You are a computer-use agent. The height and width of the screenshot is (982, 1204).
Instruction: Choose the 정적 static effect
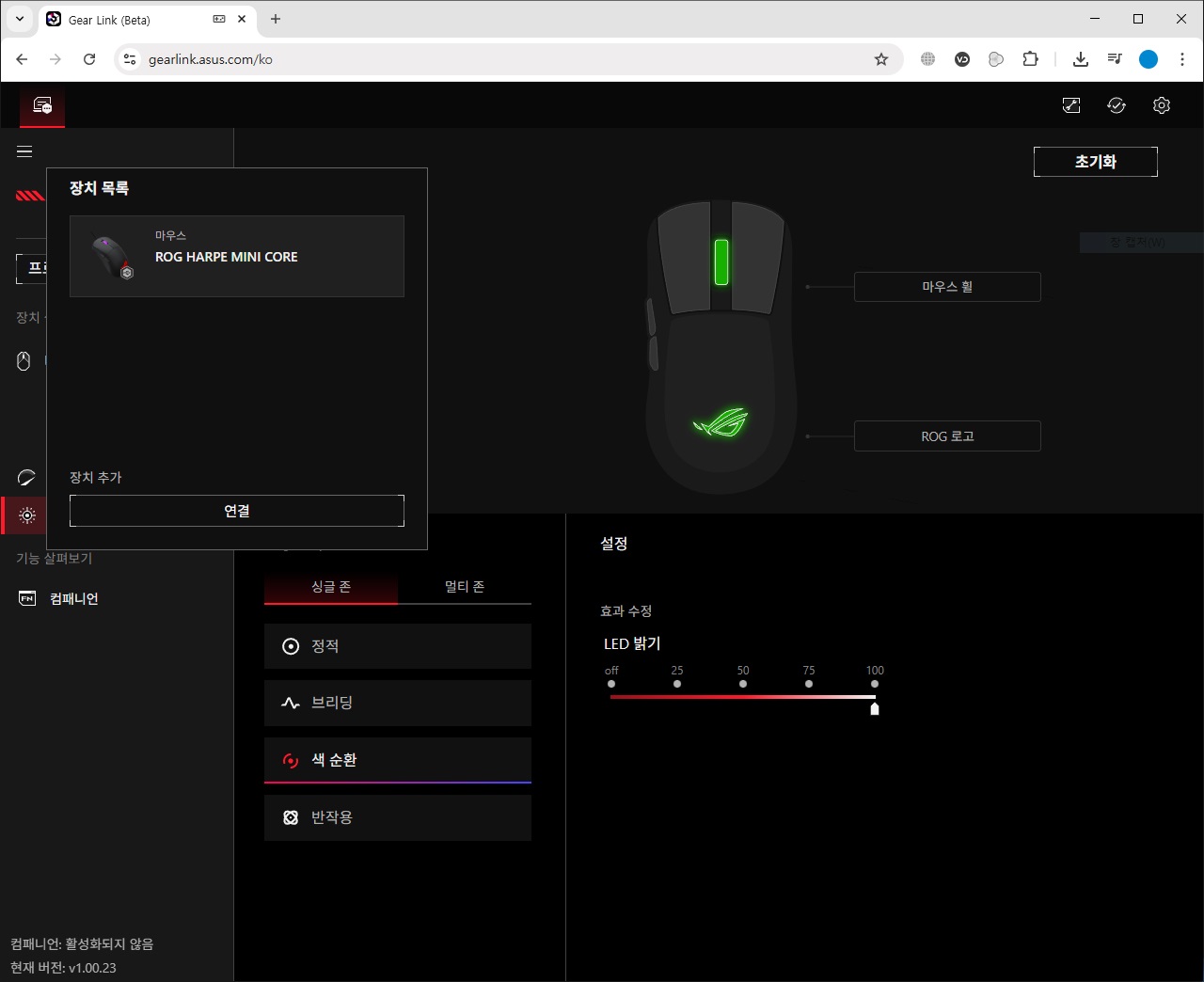point(398,646)
